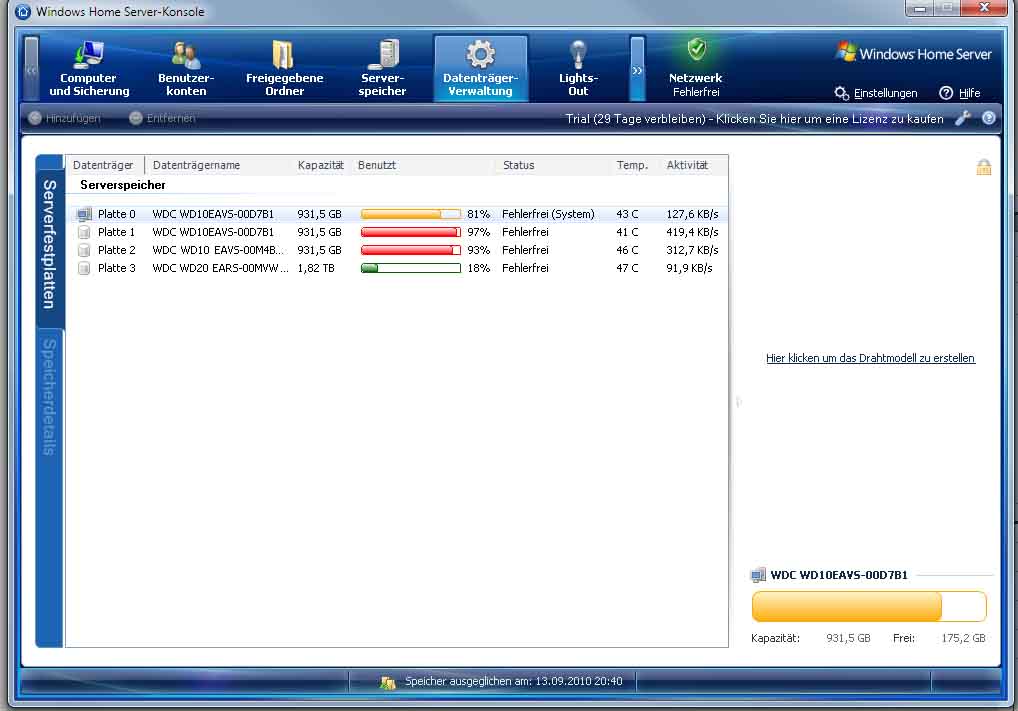The image size is (1018, 711).
Task: Click the large orange capacity bar
Action: [x=869, y=606]
